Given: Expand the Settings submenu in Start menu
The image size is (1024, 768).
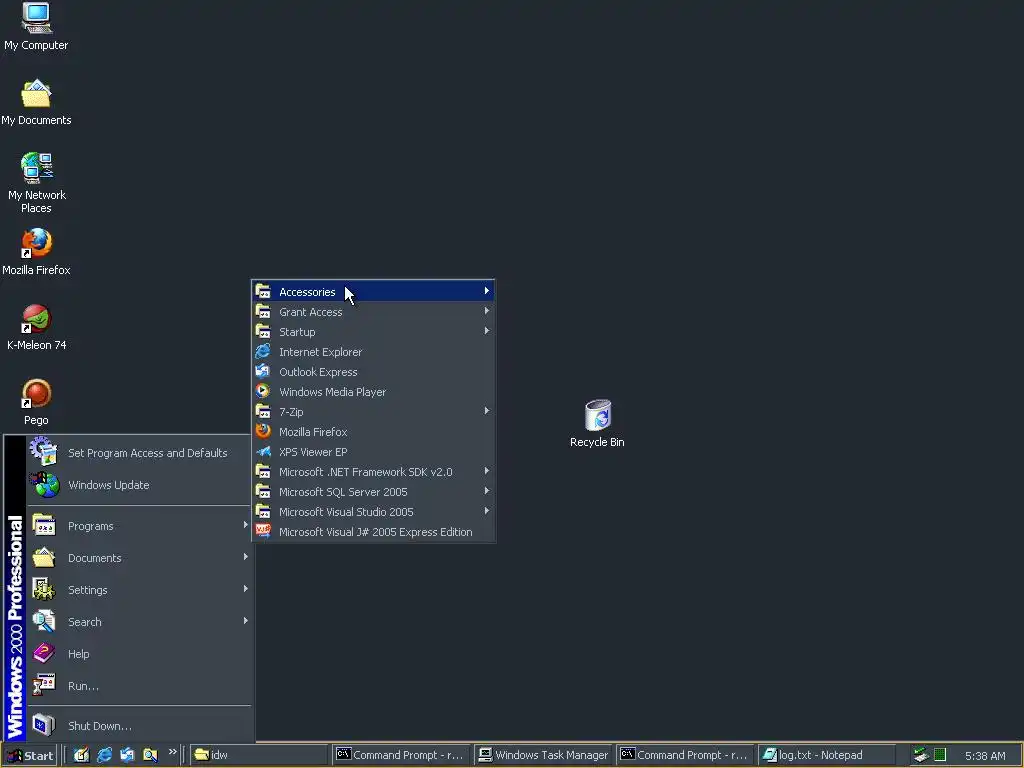Looking at the screenshot, I should coord(139,590).
